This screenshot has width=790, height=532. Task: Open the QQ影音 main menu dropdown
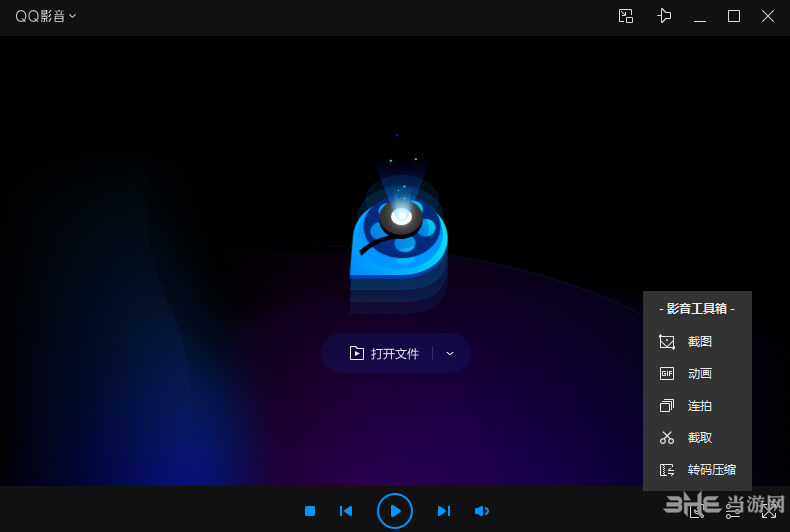[45, 16]
